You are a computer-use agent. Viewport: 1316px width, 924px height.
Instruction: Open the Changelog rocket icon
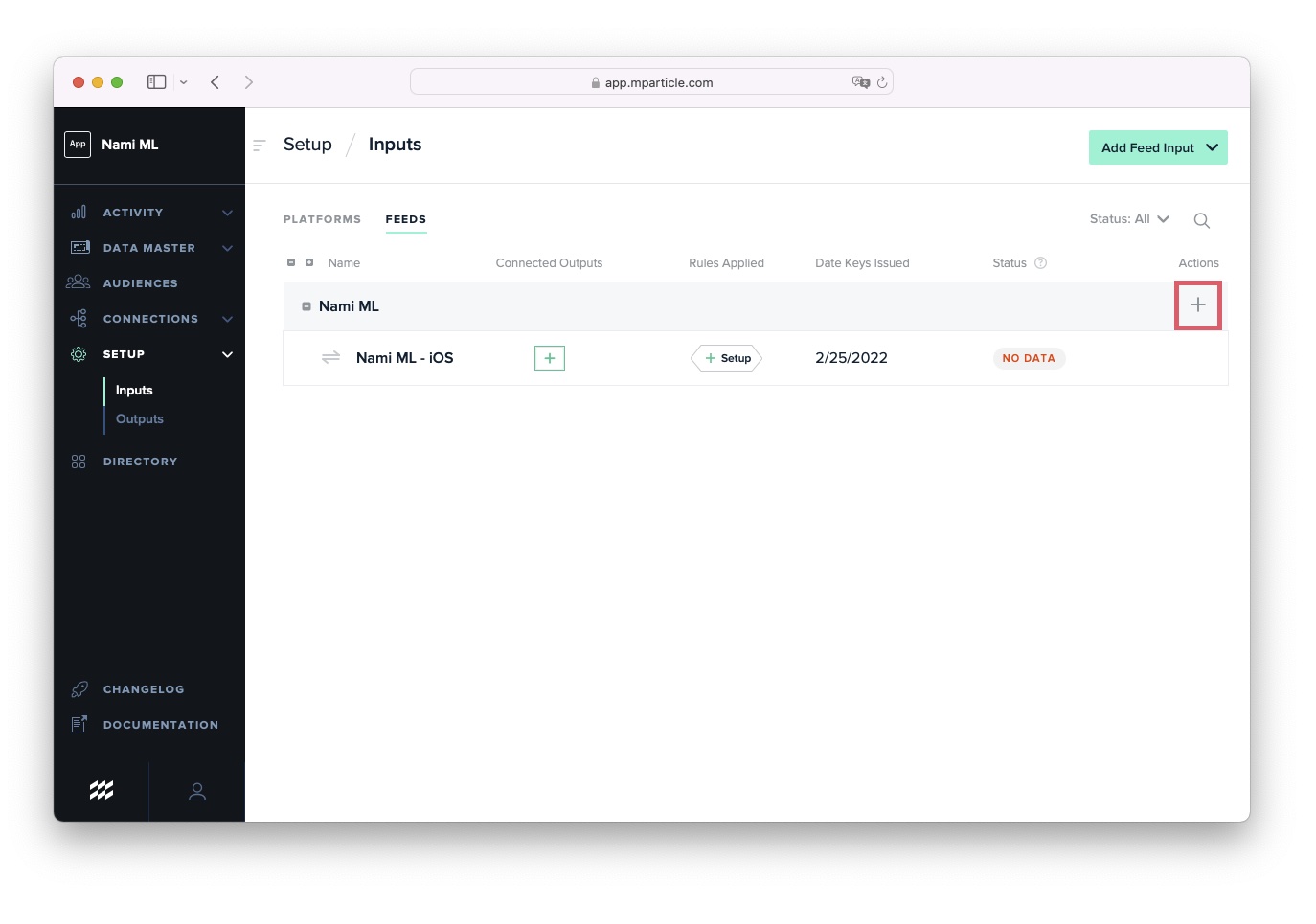tap(79, 689)
